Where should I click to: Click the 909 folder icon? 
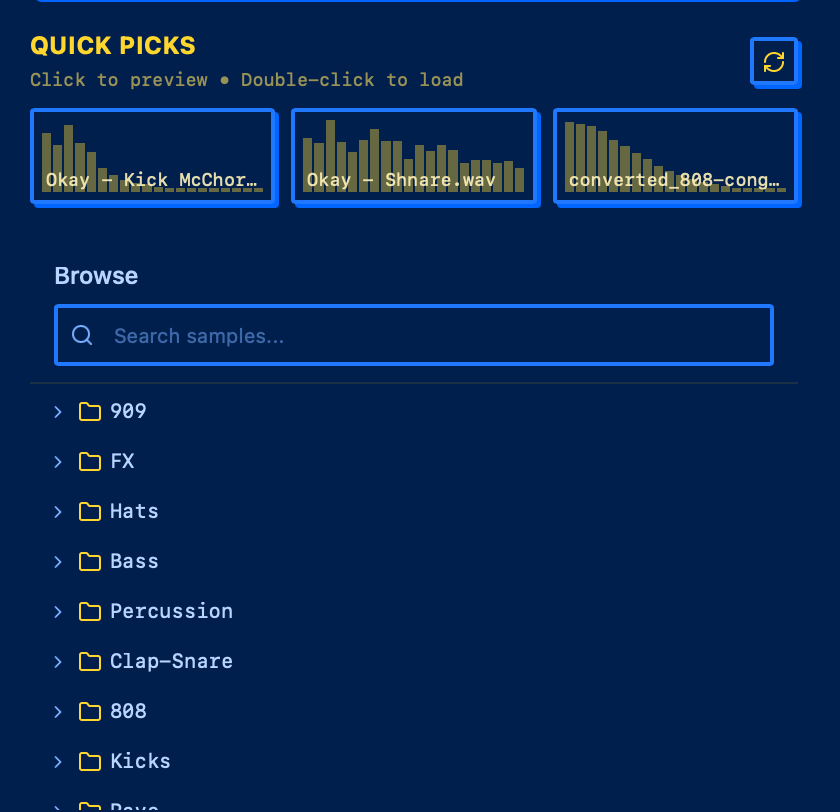tap(90, 412)
